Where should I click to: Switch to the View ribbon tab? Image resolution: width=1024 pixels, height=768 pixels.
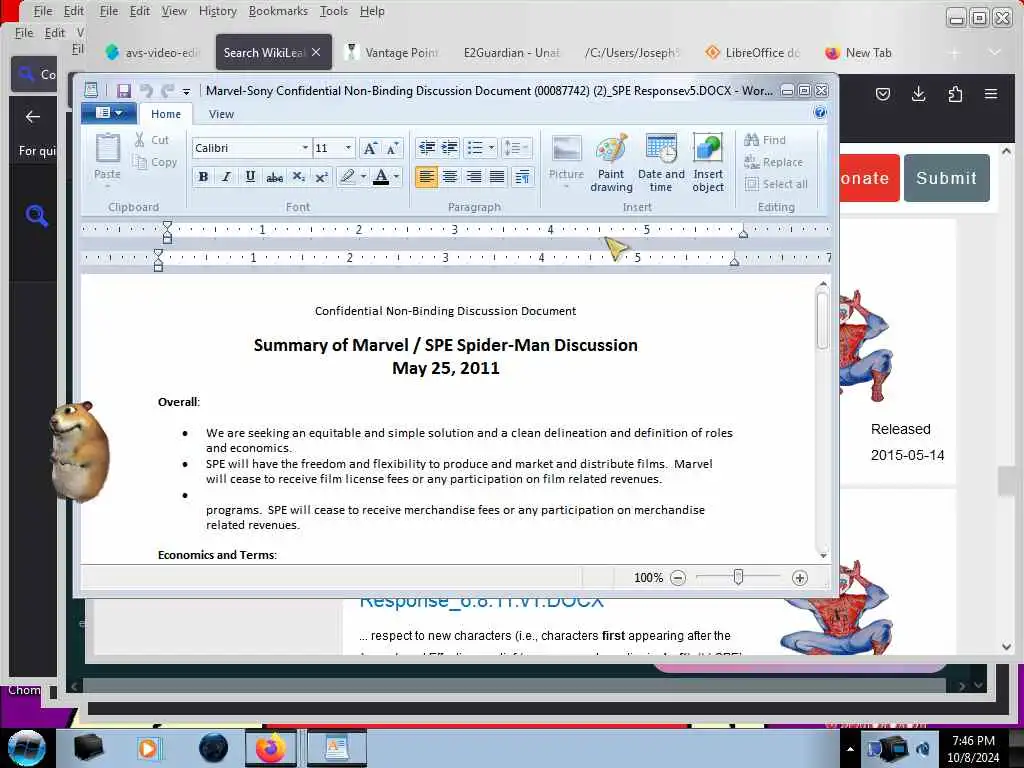pos(221,114)
